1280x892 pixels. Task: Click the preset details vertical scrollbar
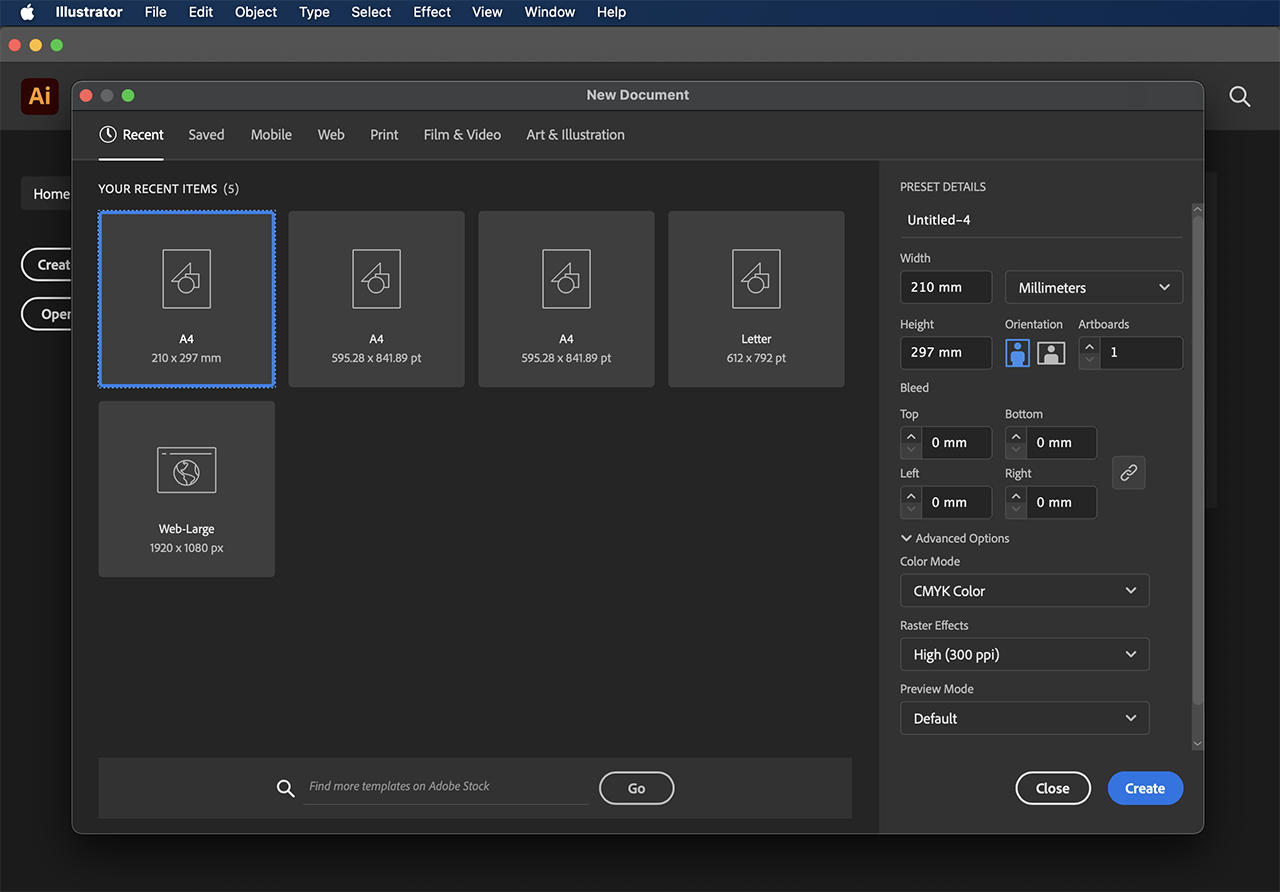pos(1197,460)
